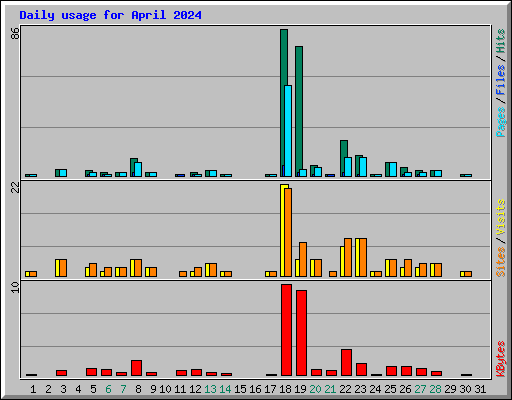Click the cyan Pages bar for day 18

[288, 131]
